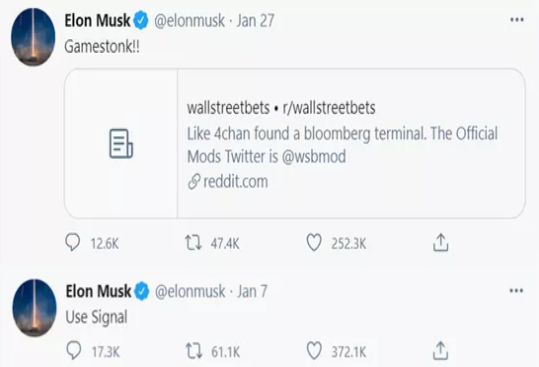The height and width of the screenshot is (367, 539).
Task: Share the Gamestonk tweet
Action: pos(440,243)
